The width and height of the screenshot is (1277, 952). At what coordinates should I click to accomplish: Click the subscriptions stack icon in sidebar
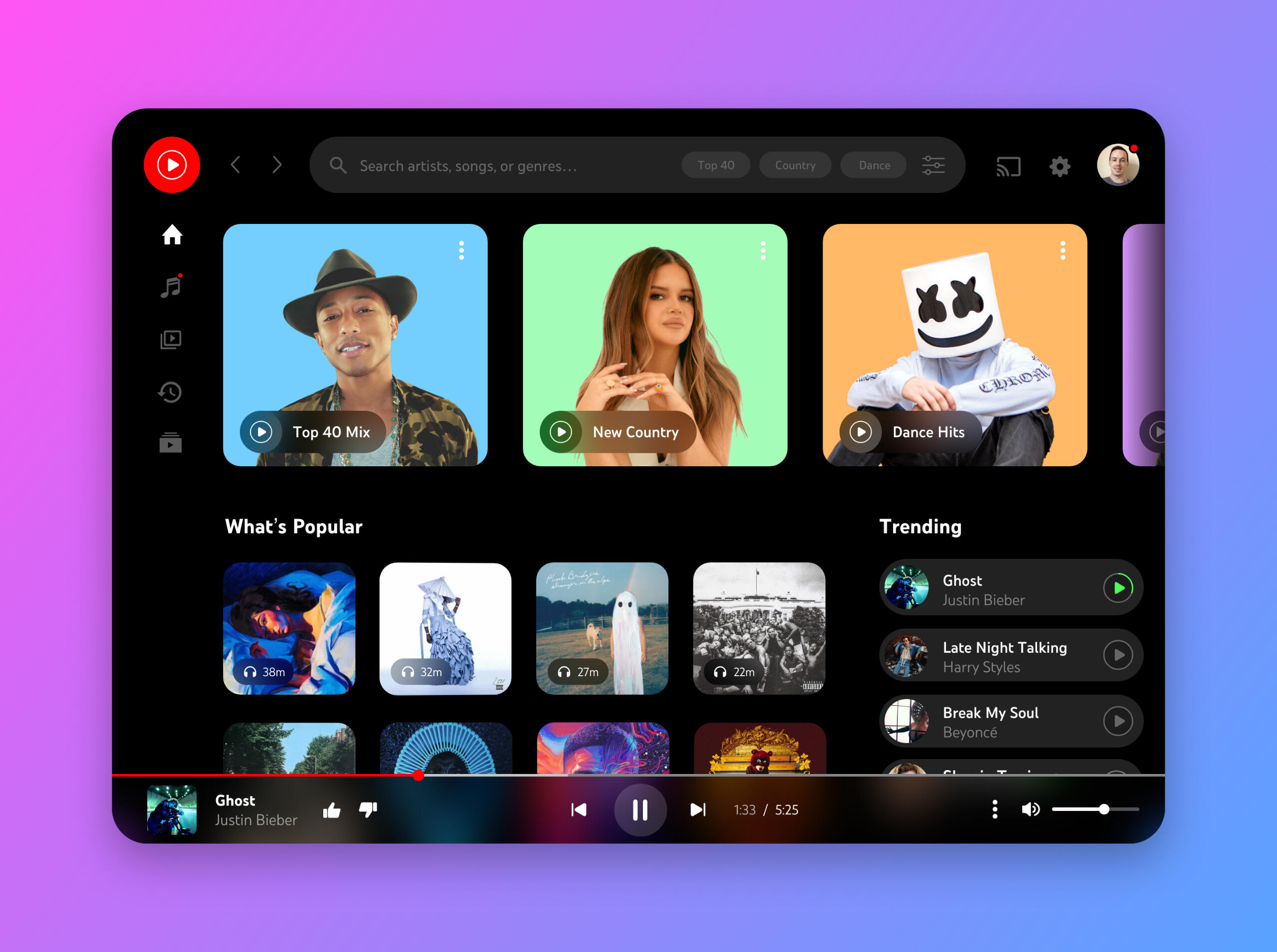(x=171, y=443)
